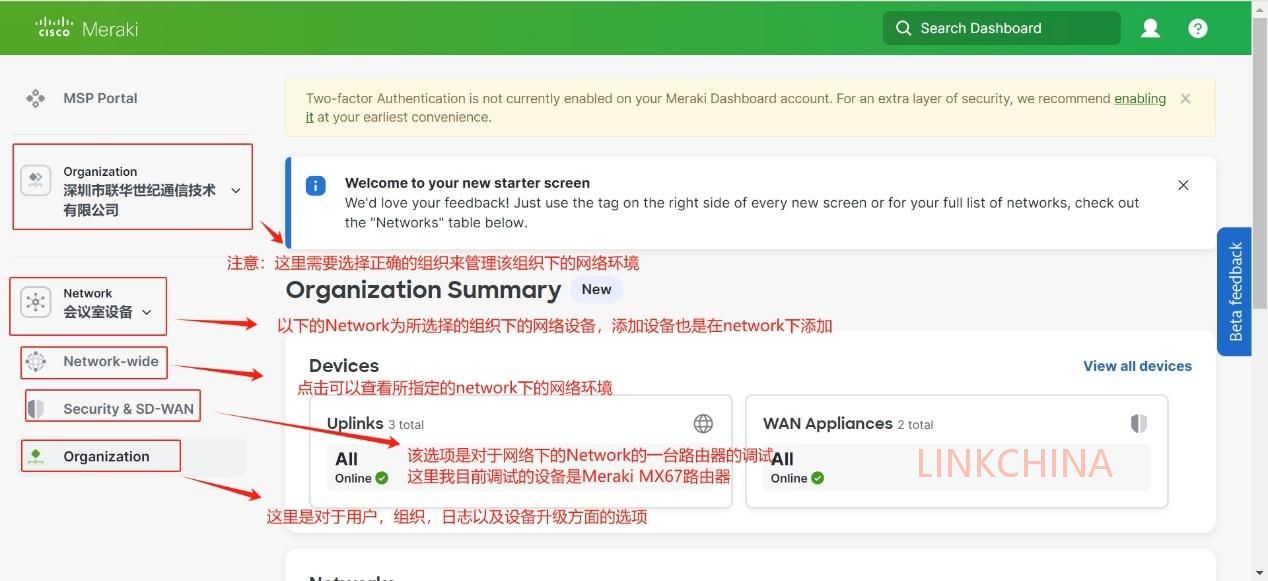The height and width of the screenshot is (581, 1268).
Task: Close the welcome starter screen banner
Action: tap(1183, 185)
